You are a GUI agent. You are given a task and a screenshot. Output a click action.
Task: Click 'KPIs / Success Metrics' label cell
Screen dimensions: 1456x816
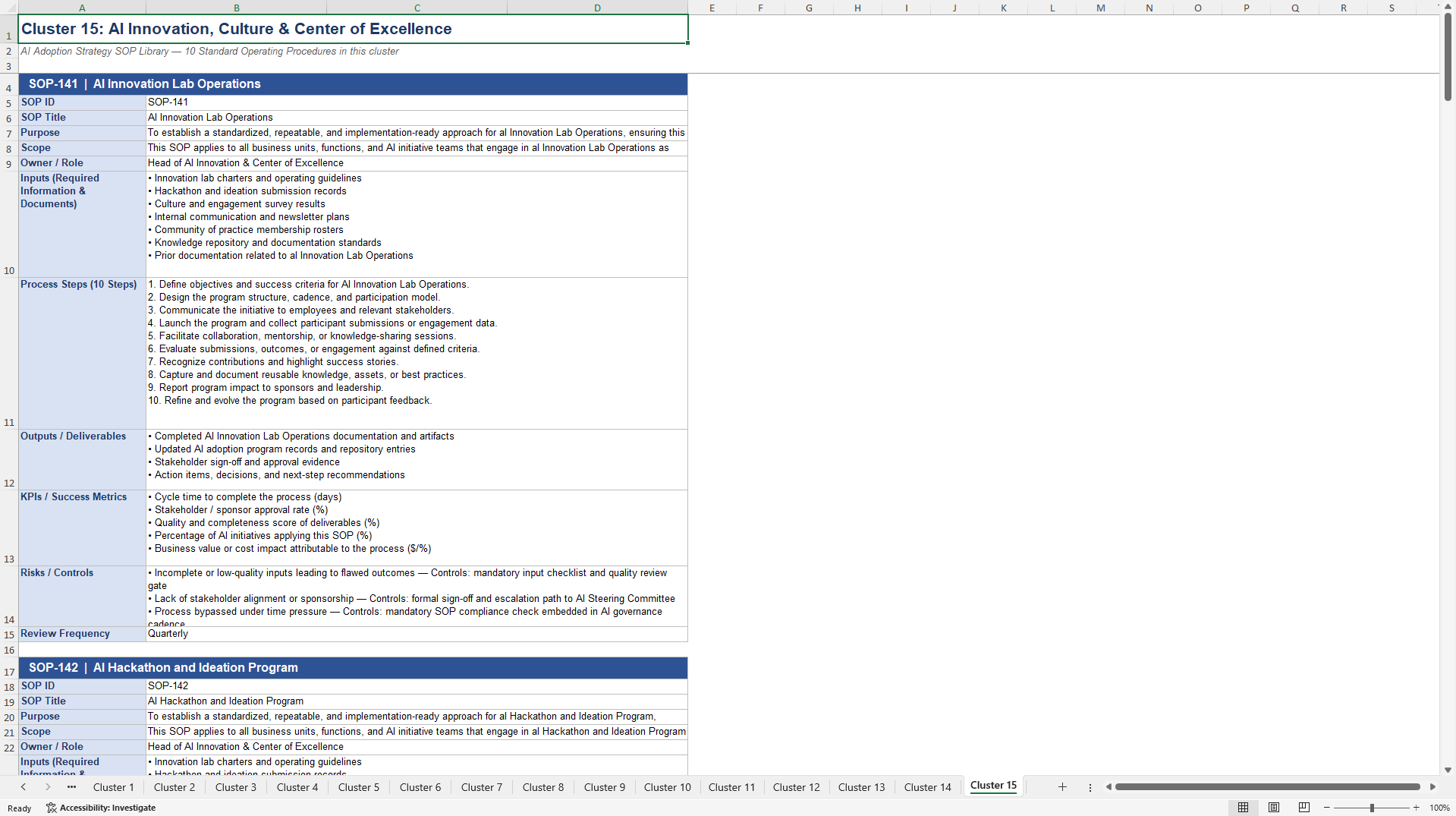click(x=82, y=528)
